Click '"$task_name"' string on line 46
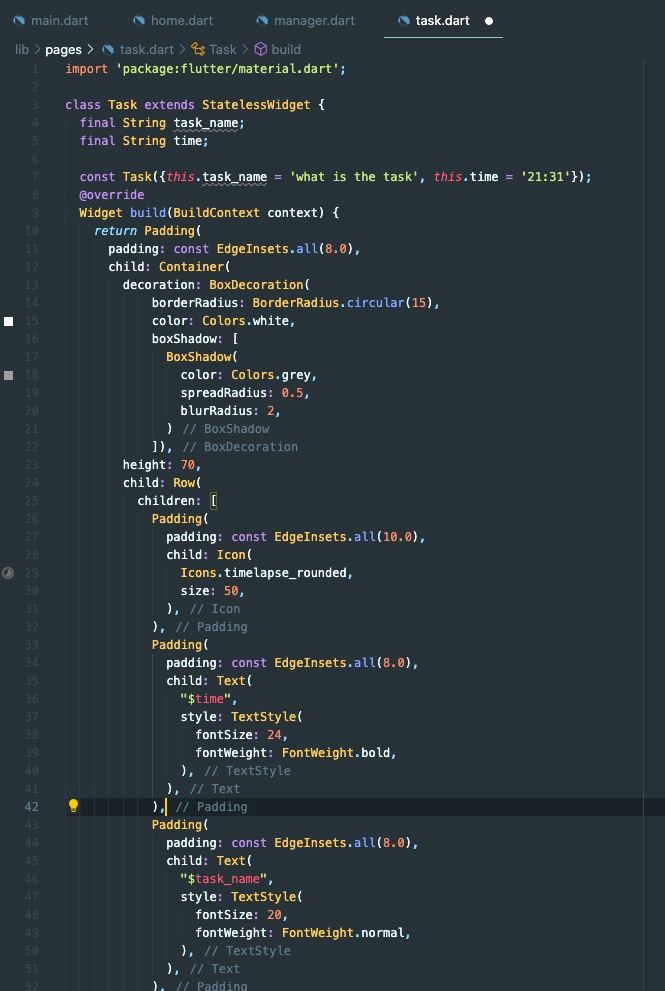 pyautogui.click(x=224, y=879)
